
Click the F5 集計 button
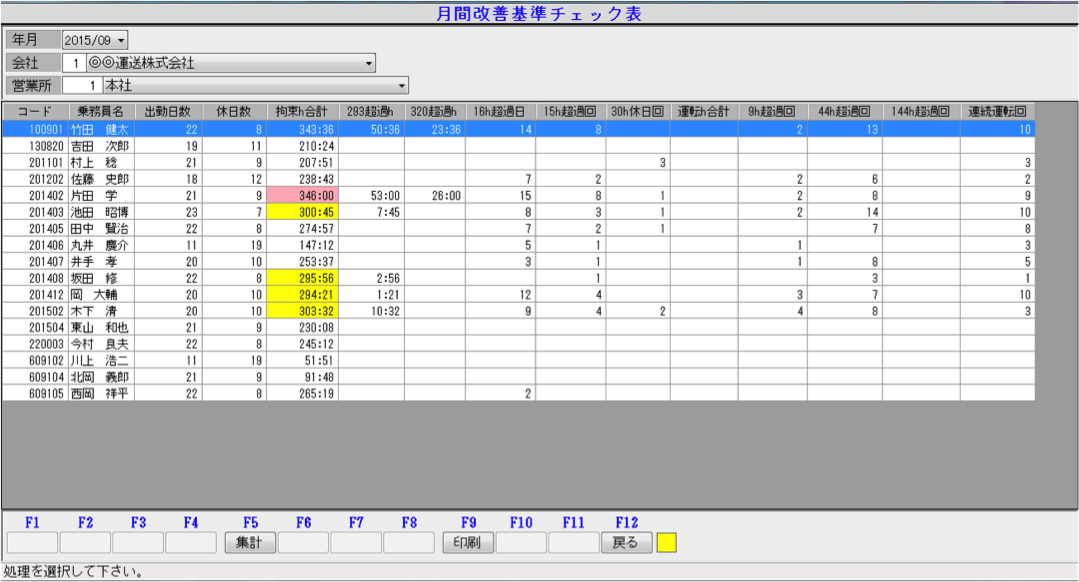coord(250,543)
